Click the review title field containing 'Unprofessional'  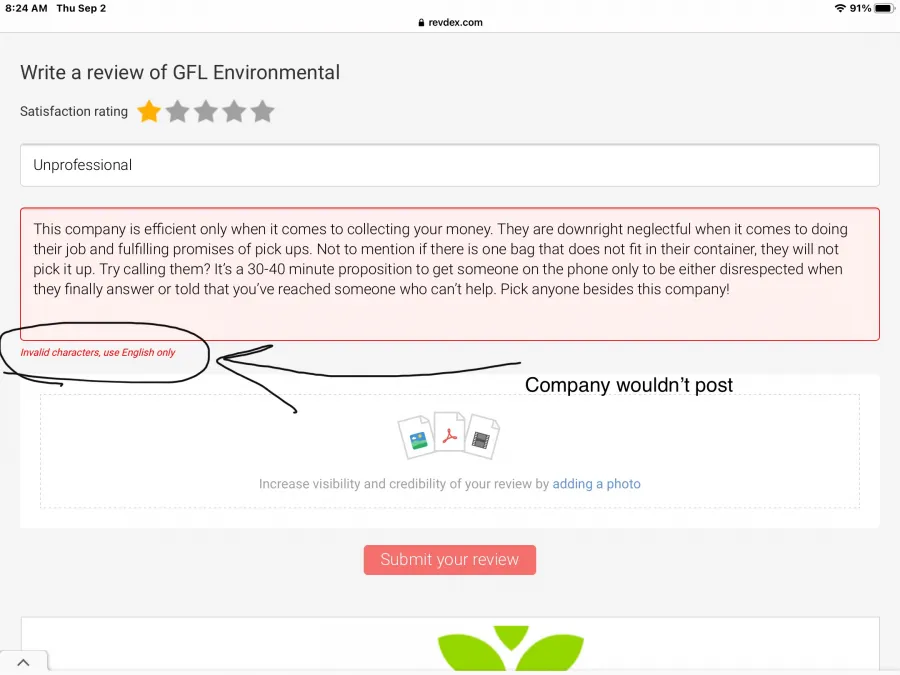click(x=450, y=165)
